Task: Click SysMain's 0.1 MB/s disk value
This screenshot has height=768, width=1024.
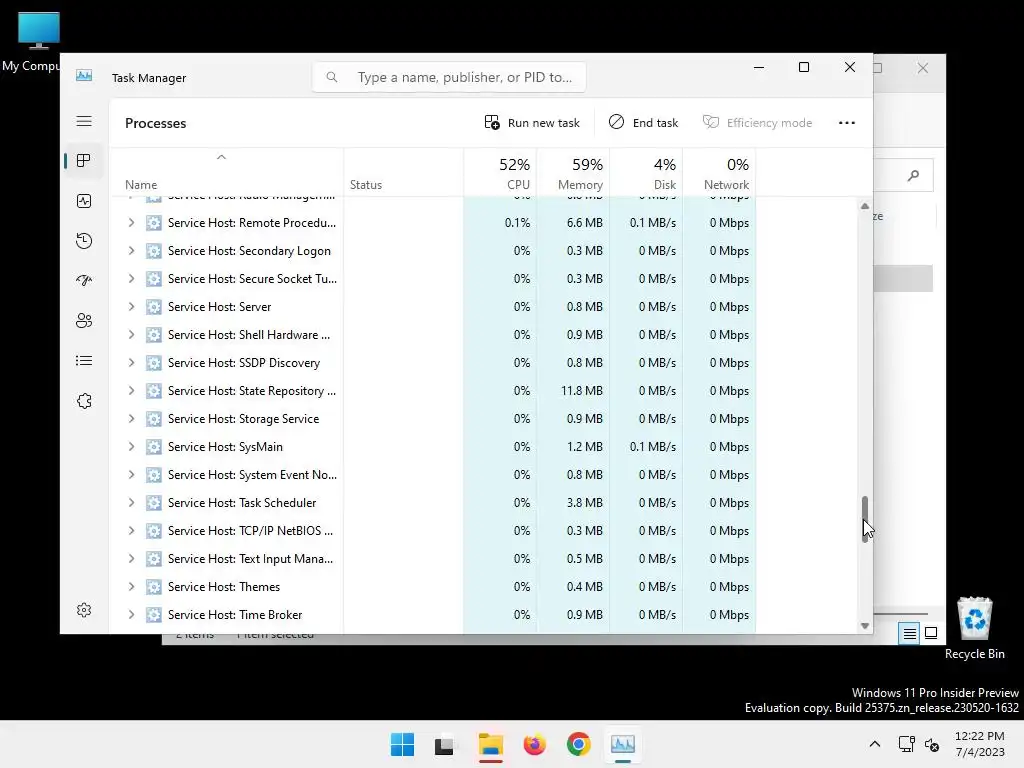Action: (652, 447)
